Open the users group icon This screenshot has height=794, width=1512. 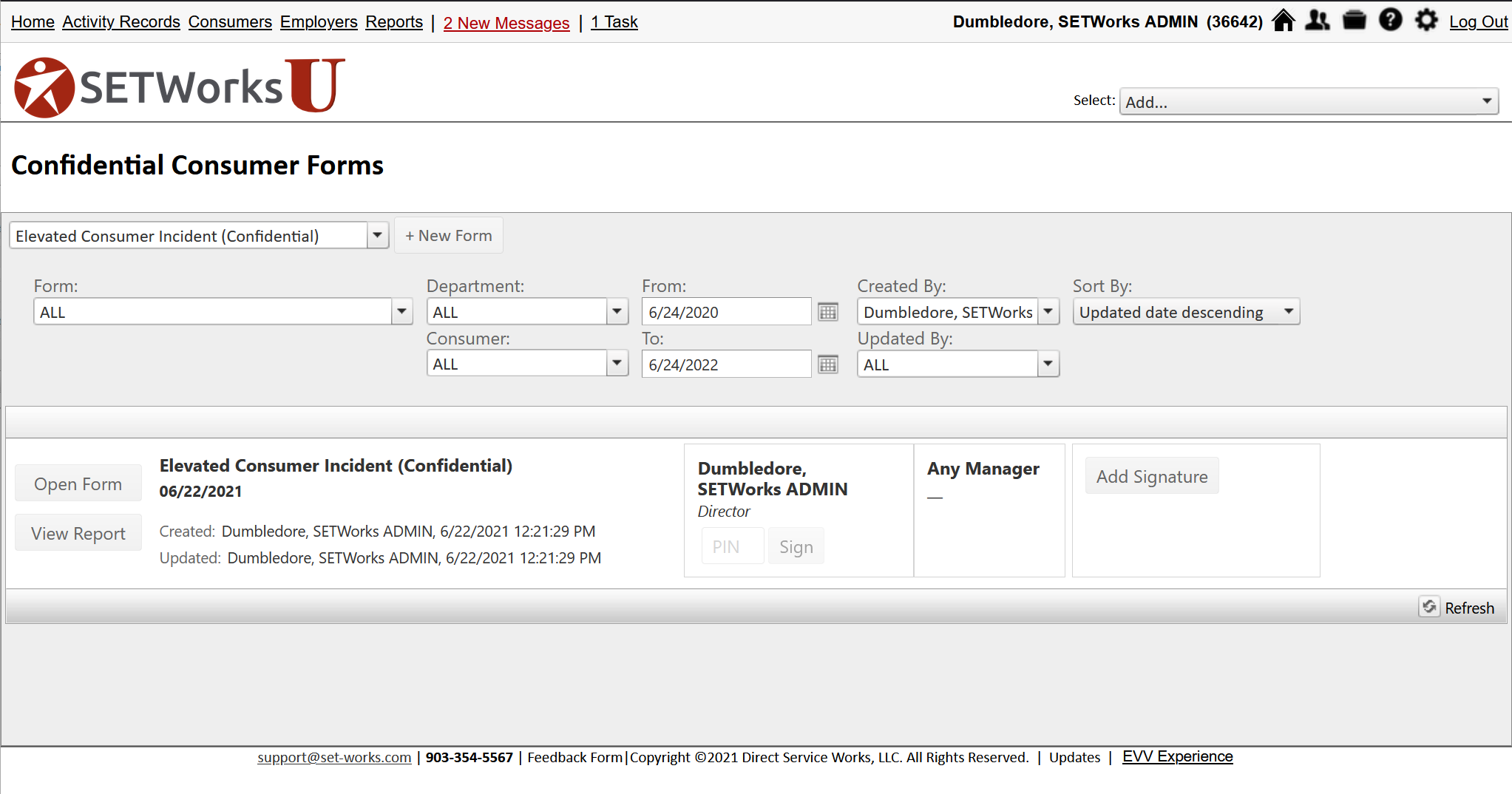[x=1318, y=21]
